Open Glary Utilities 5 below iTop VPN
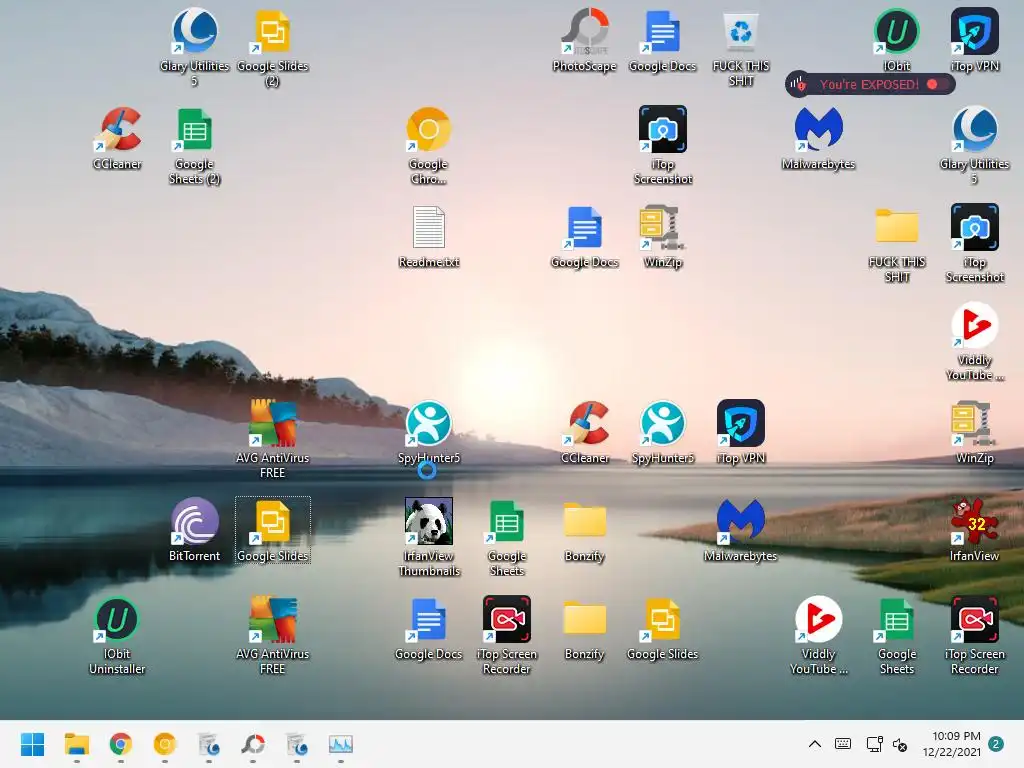This screenshot has width=1024, height=768. [974, 145]
